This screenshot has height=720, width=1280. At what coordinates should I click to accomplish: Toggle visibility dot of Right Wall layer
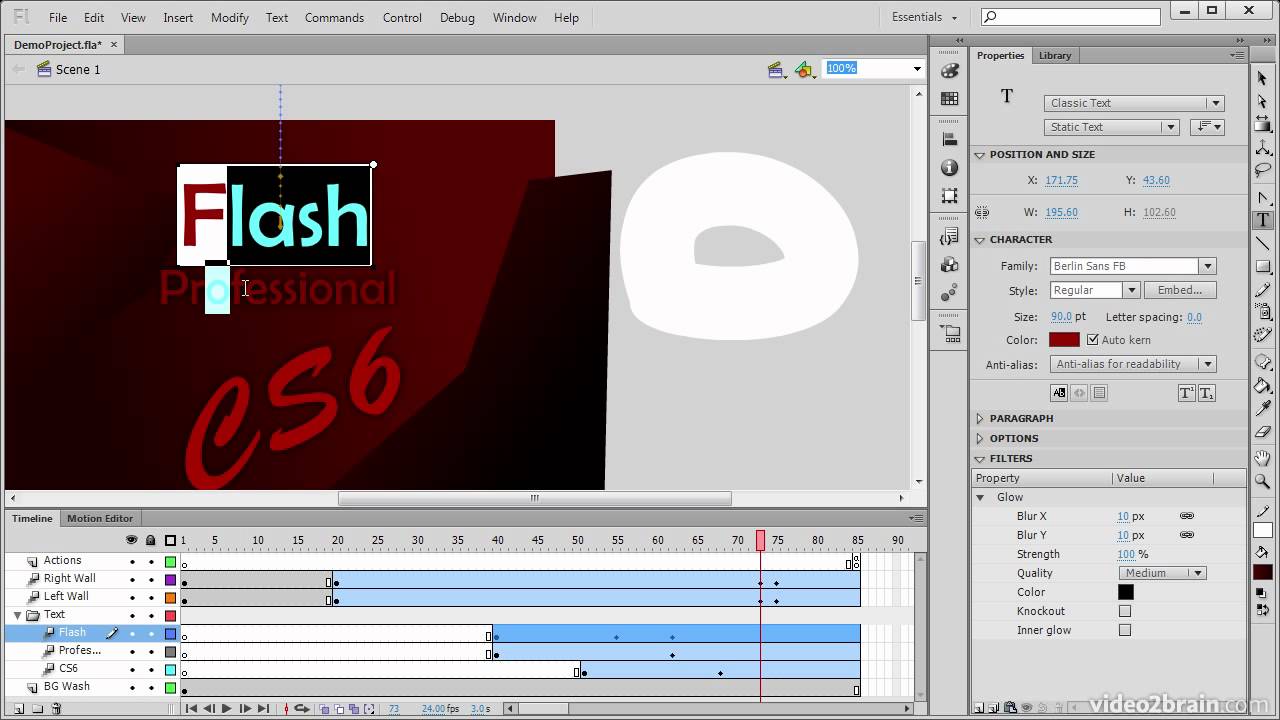click(132, 579)
